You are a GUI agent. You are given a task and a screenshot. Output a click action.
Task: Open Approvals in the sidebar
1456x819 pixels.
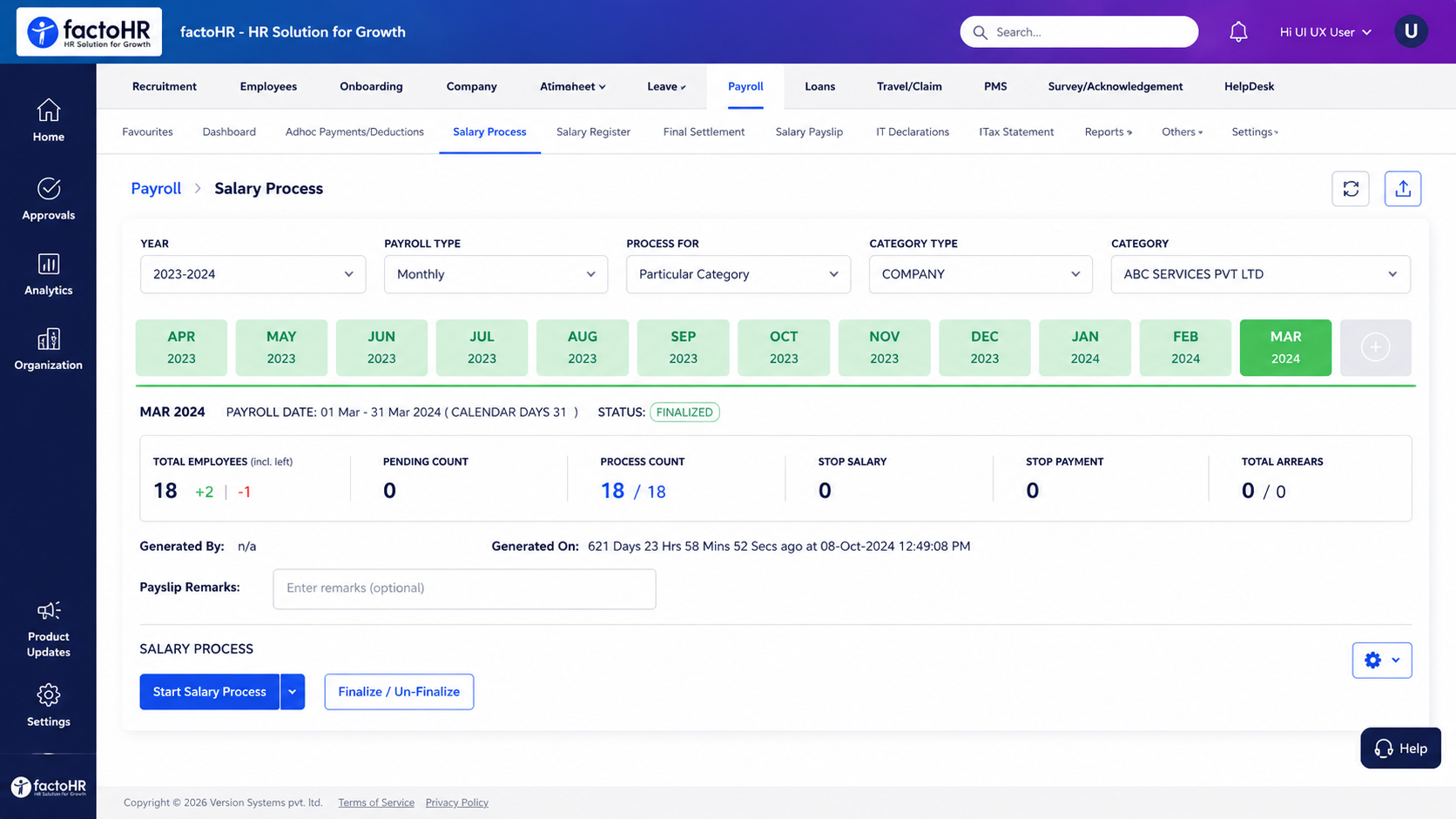click(x=48, y=199)
